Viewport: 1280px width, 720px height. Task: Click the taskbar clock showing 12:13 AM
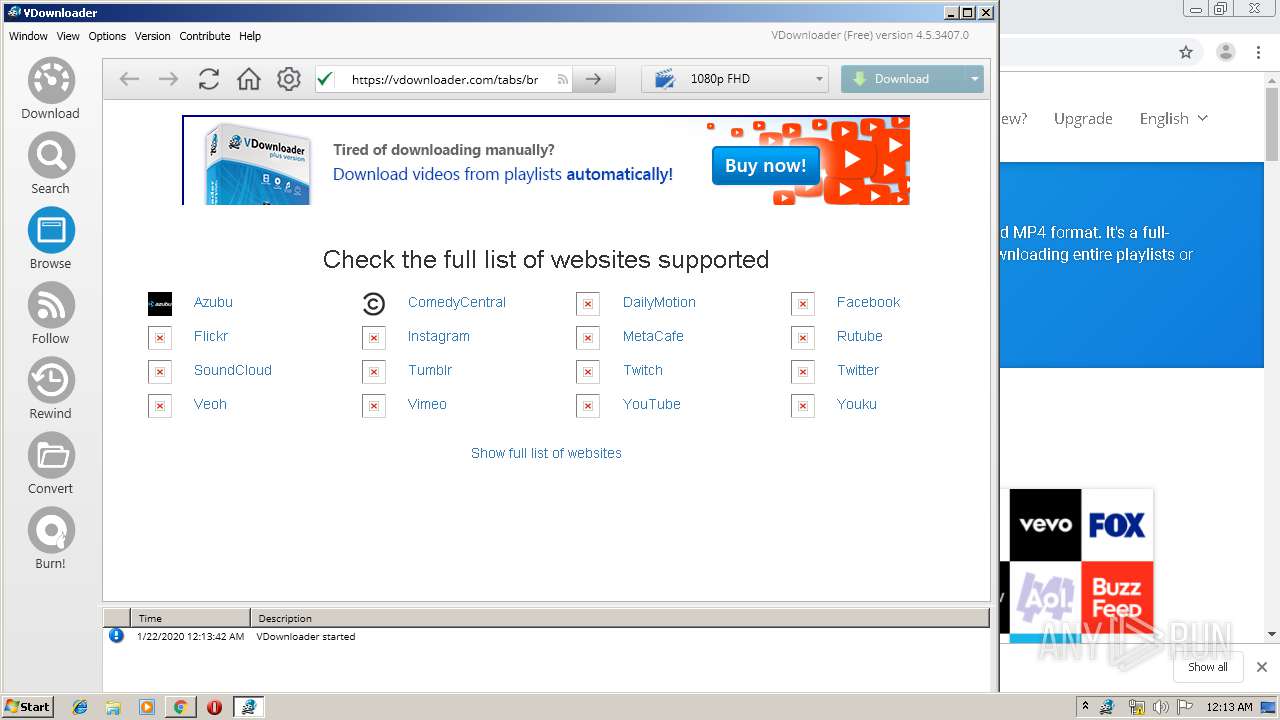[x=1229, y=707]
